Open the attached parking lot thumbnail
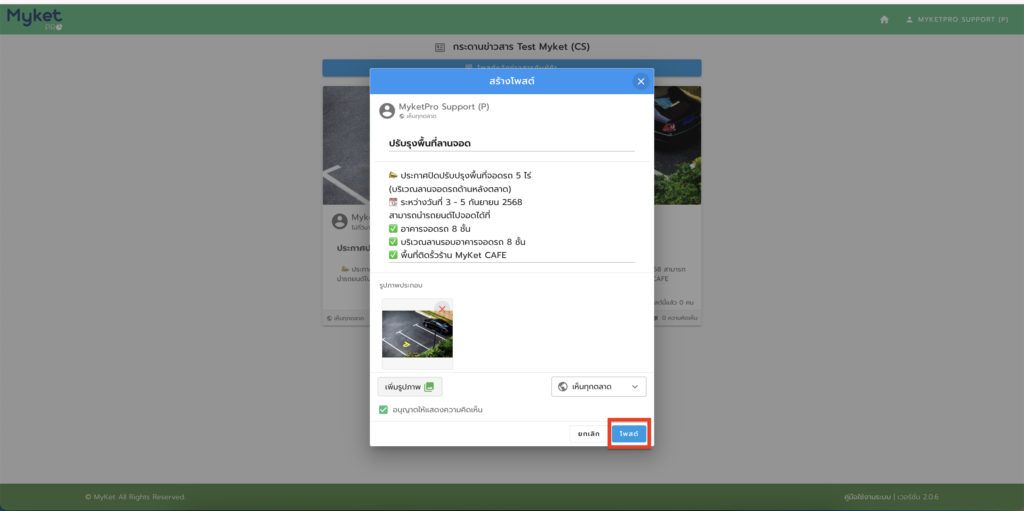 [x=417, y=334]
